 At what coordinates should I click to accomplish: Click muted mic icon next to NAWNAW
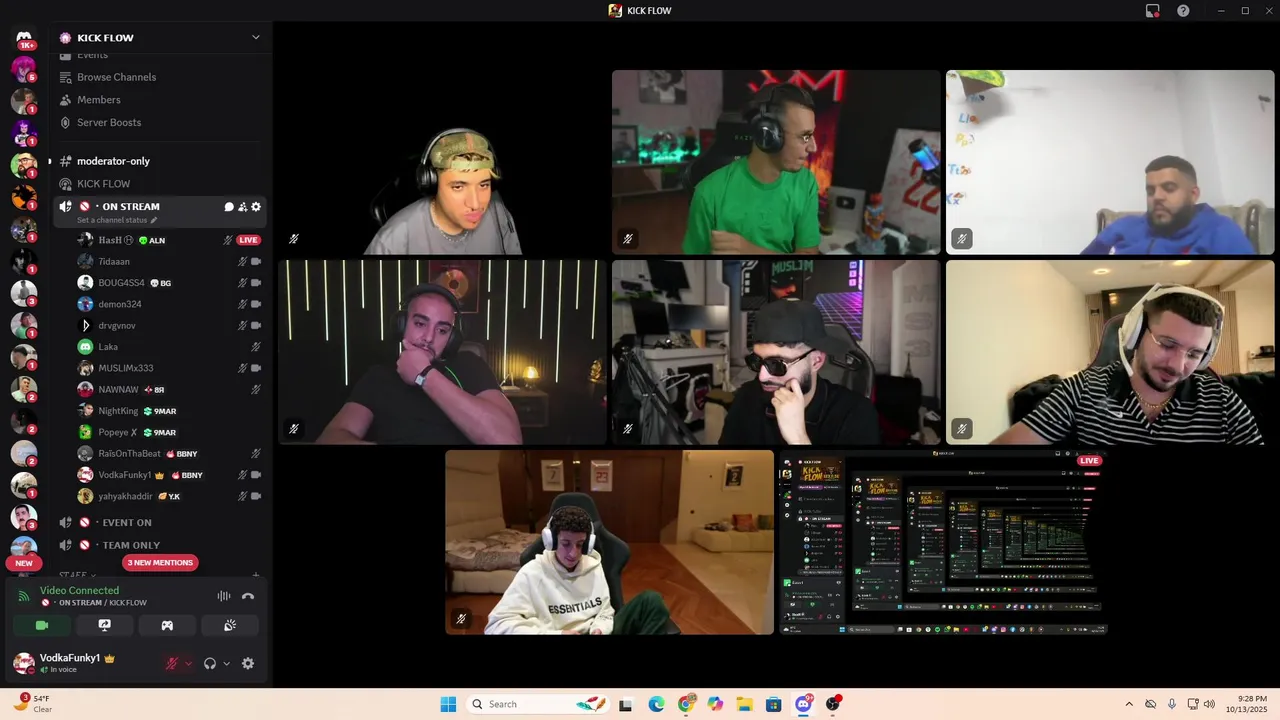(256, 389)
